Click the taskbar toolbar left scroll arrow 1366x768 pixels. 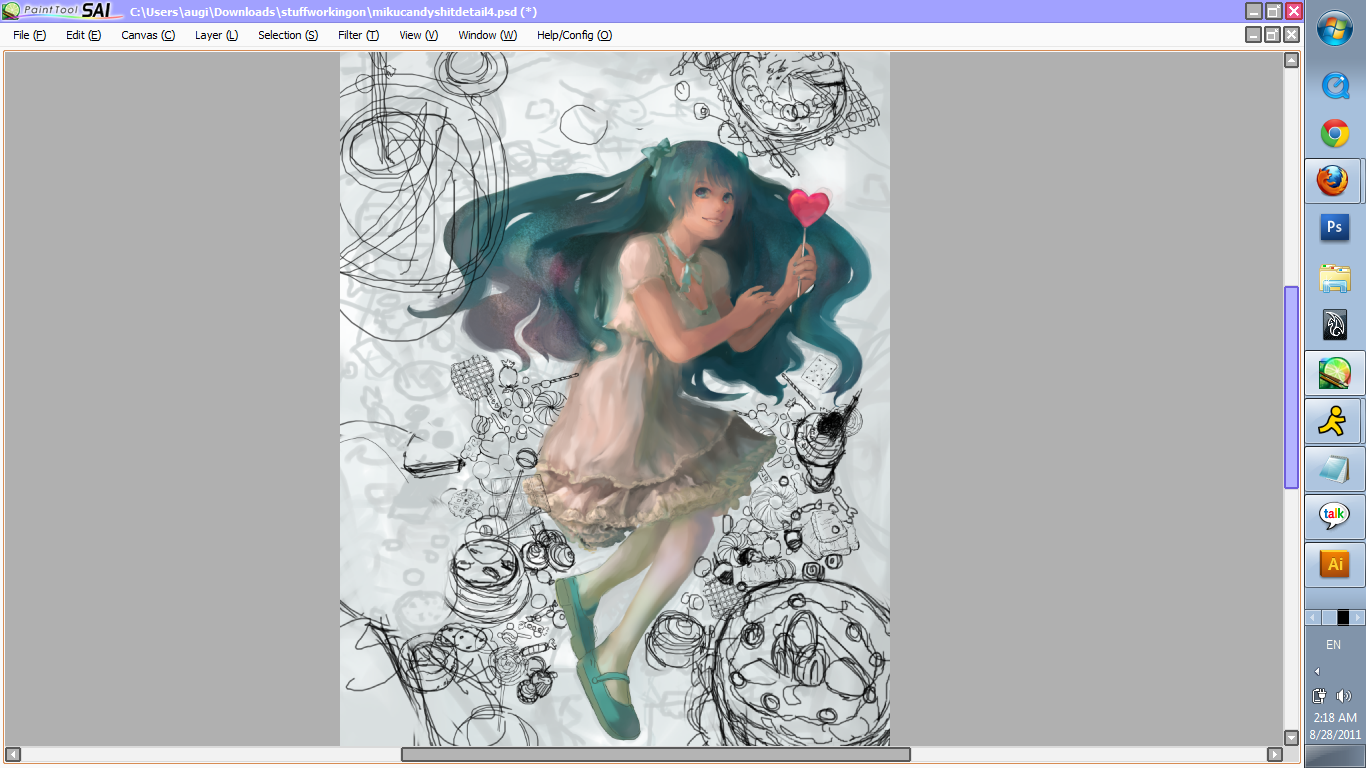point(1313,617)
